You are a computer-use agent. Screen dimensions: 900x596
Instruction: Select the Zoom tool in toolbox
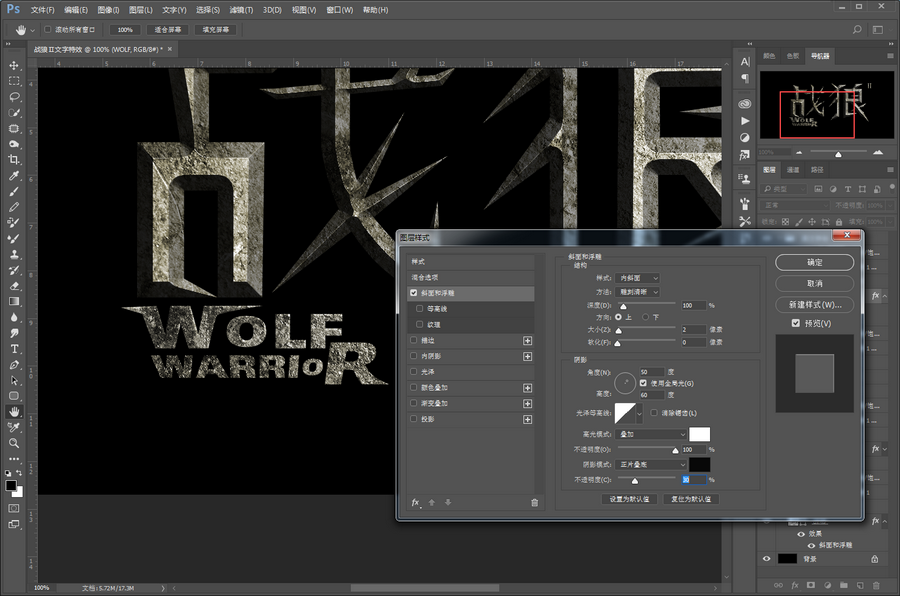14,442
